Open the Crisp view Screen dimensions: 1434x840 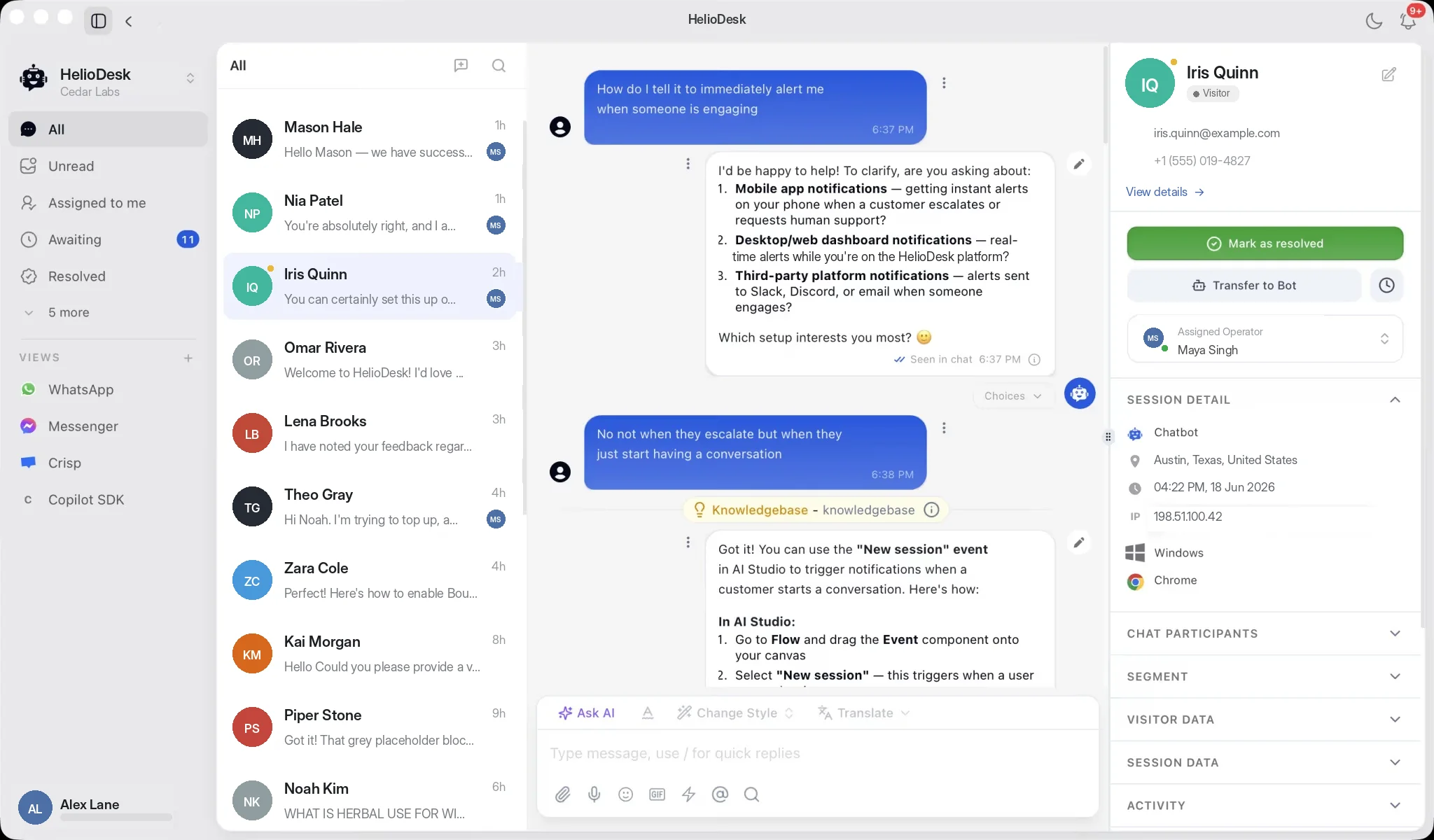(108, 463)
